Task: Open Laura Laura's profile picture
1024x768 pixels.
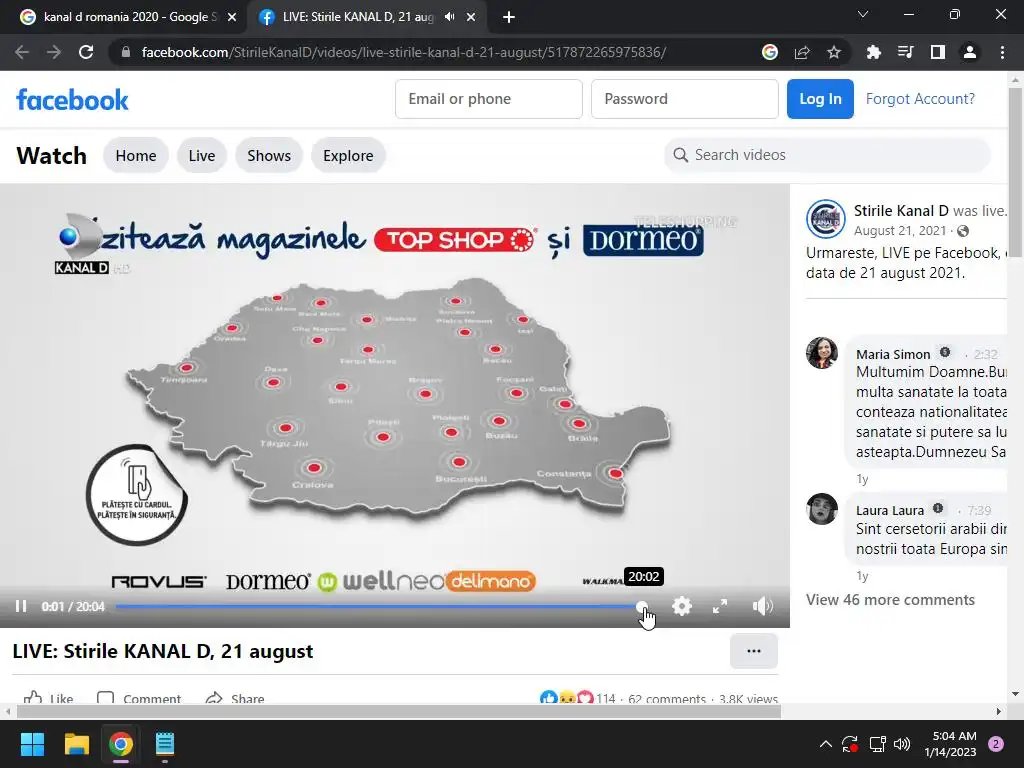Action: pos(822,509)
